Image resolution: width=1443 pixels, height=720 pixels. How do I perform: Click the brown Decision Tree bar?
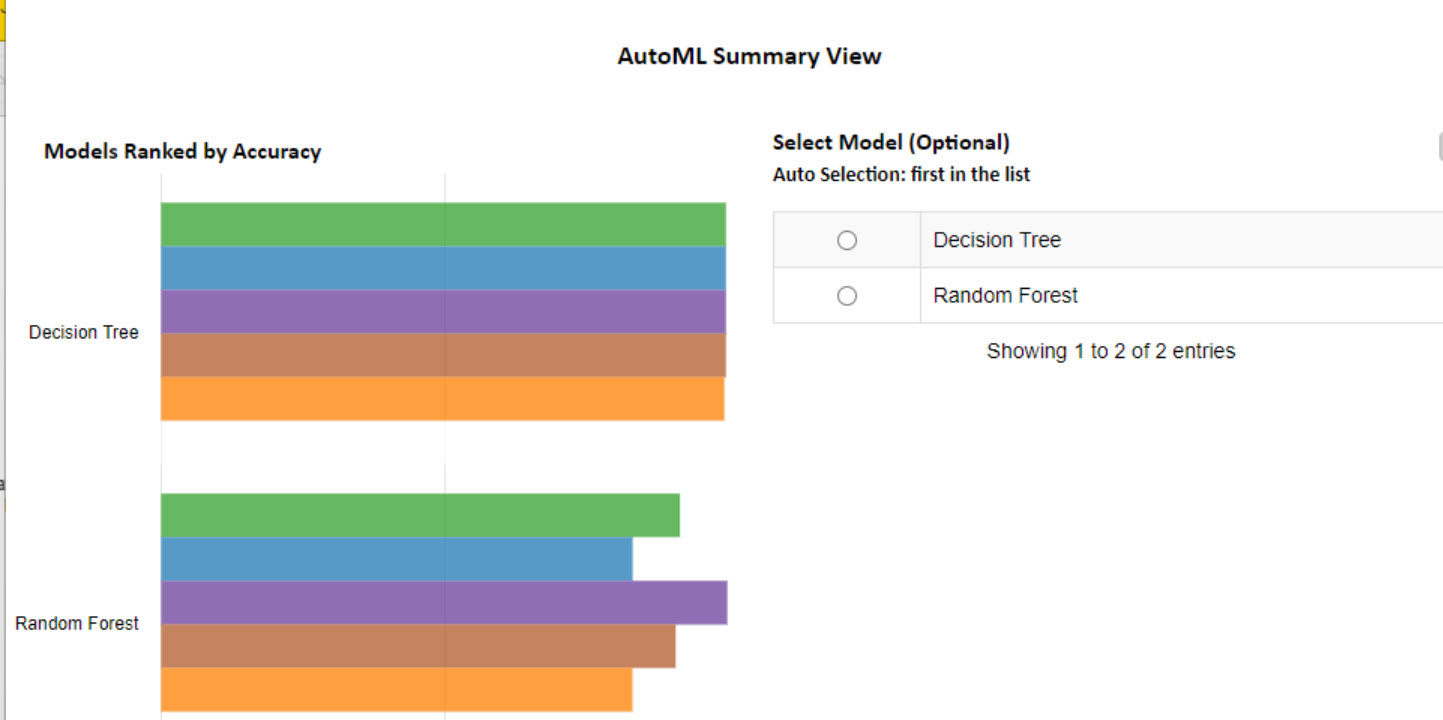(443, 355)
